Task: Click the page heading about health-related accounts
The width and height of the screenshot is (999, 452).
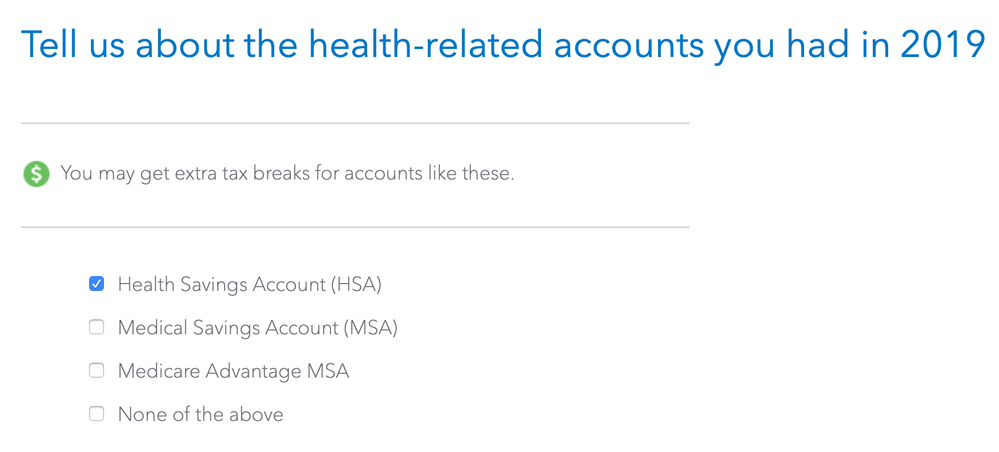Action: click(x=503, y=45)
